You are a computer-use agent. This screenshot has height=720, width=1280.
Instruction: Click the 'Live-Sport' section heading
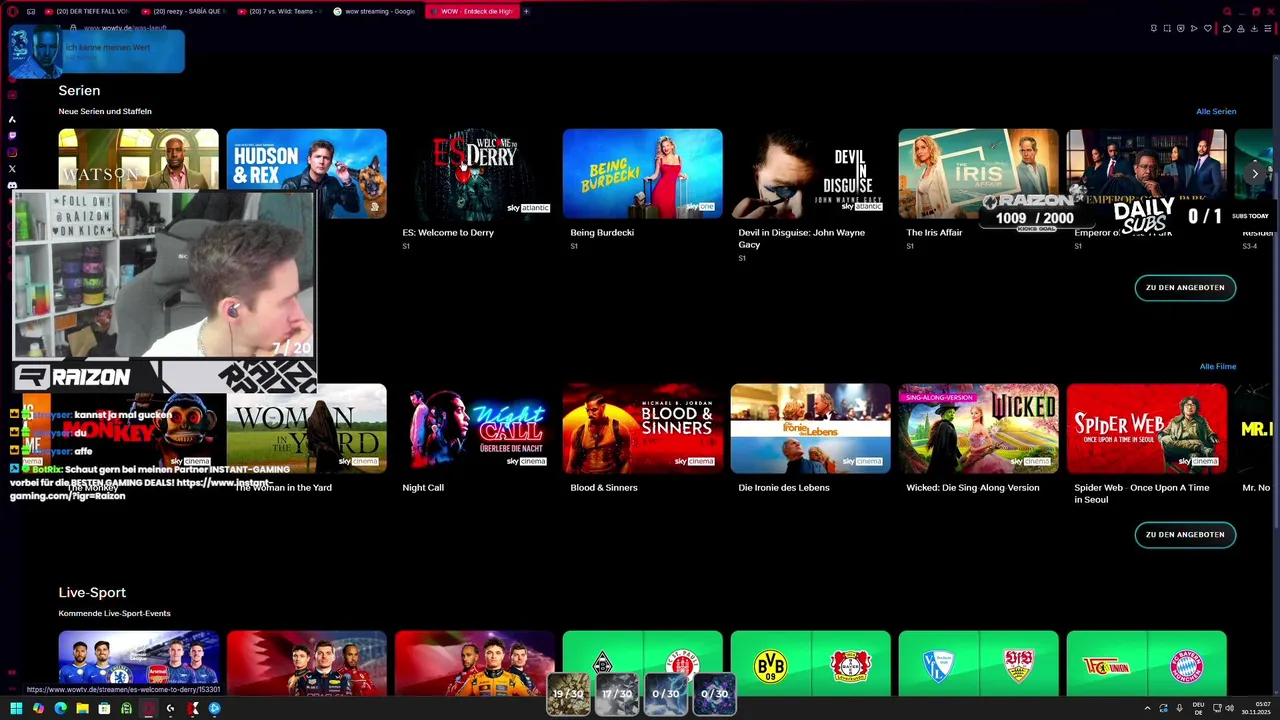pos(92,593)
